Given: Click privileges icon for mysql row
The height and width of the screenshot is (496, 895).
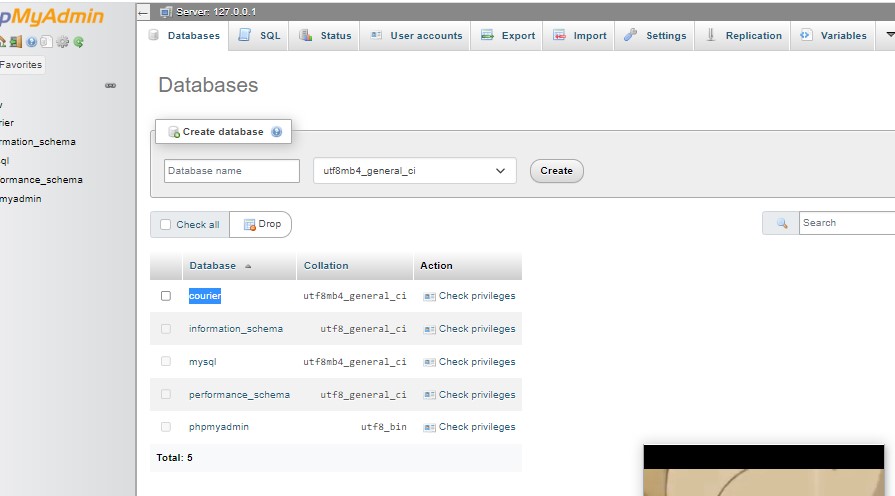Looking at the screenshot, I should coord(429,362).
